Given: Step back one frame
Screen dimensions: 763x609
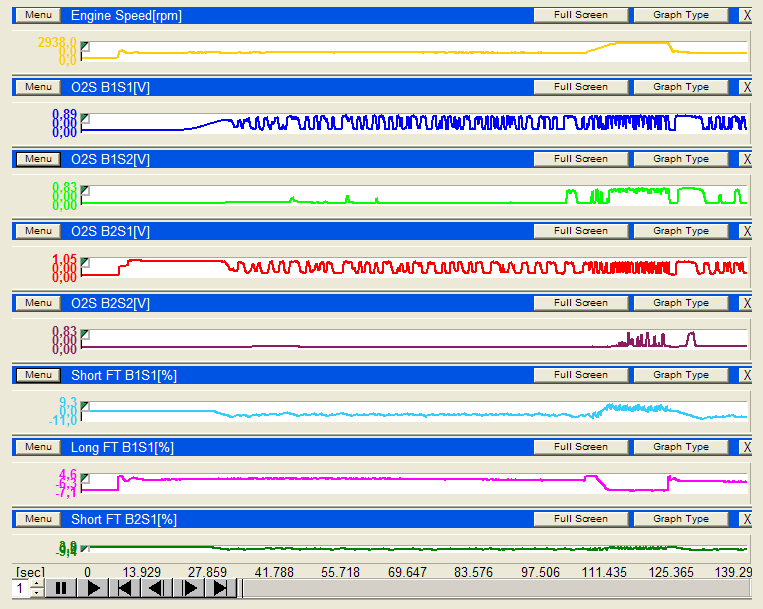Looking at the screenshot, I should (156, 588).
